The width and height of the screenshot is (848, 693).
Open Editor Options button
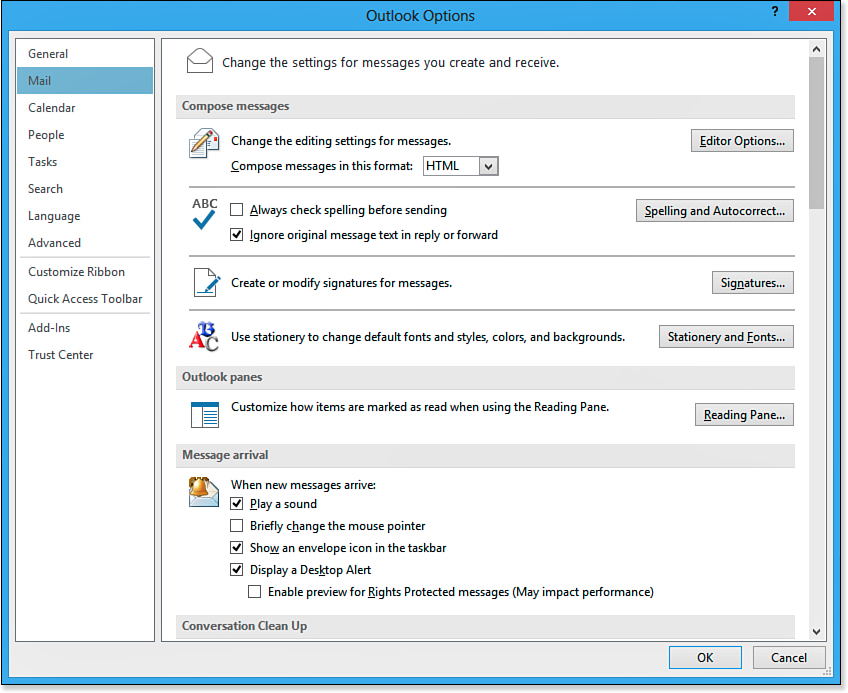click(742, 141)
